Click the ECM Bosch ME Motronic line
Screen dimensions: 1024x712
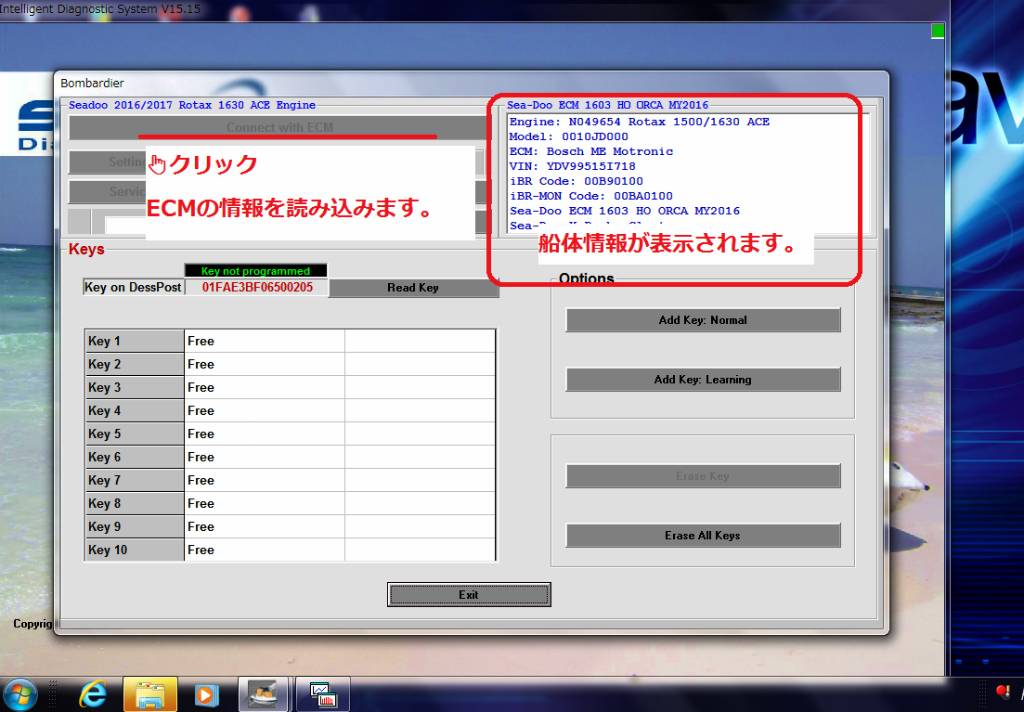coord(591,152)
